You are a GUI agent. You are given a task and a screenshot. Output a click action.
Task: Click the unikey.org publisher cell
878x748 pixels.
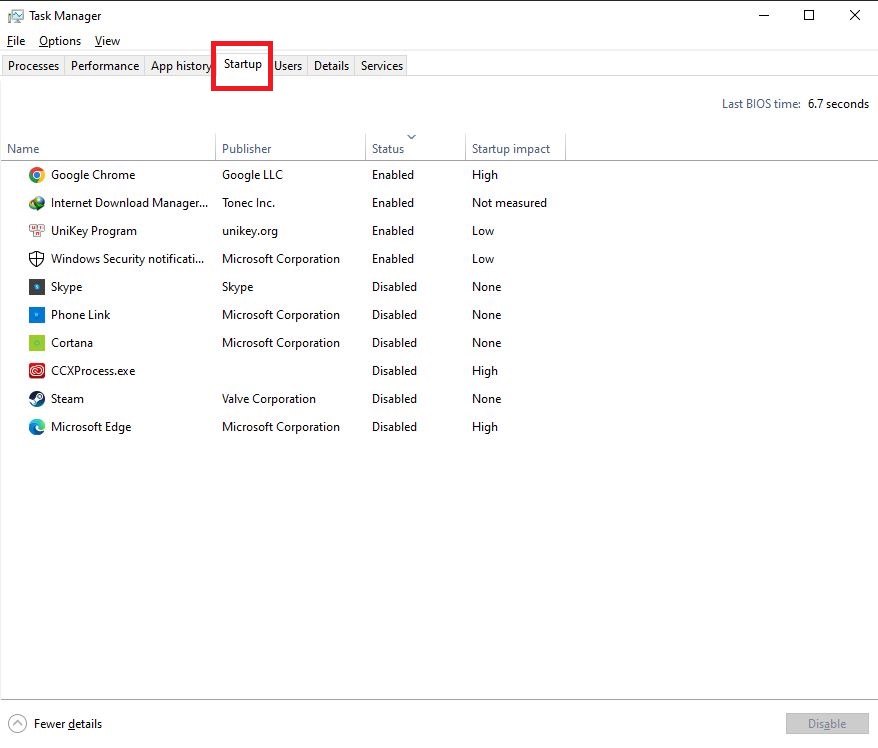coord(250,231)
